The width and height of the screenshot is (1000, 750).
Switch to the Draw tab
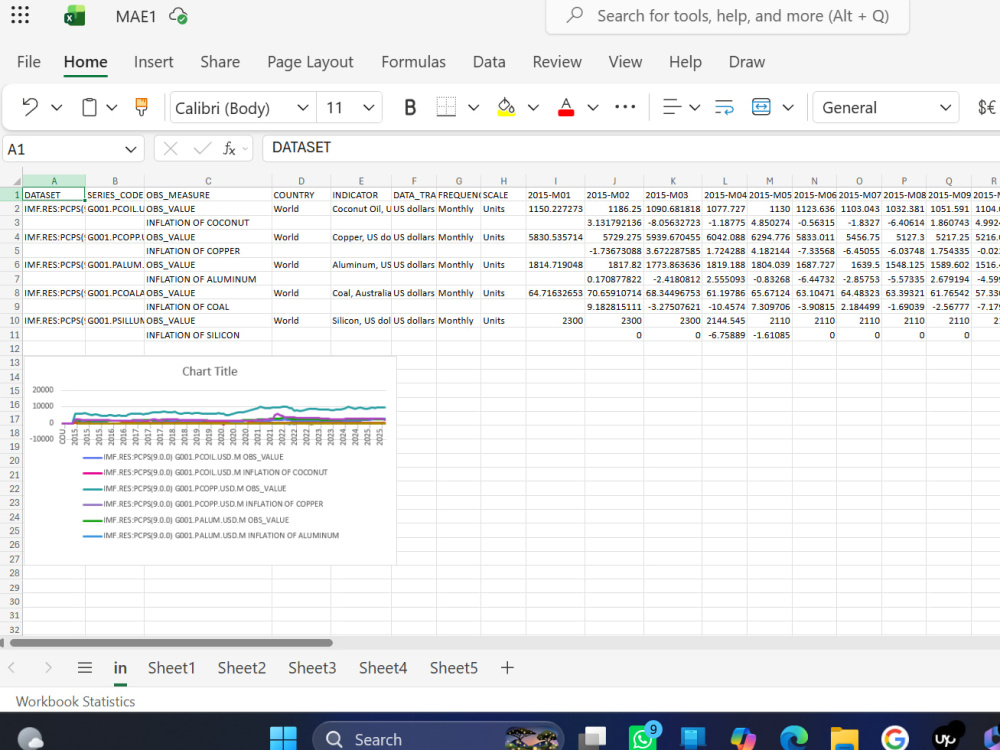pos(747,62)
